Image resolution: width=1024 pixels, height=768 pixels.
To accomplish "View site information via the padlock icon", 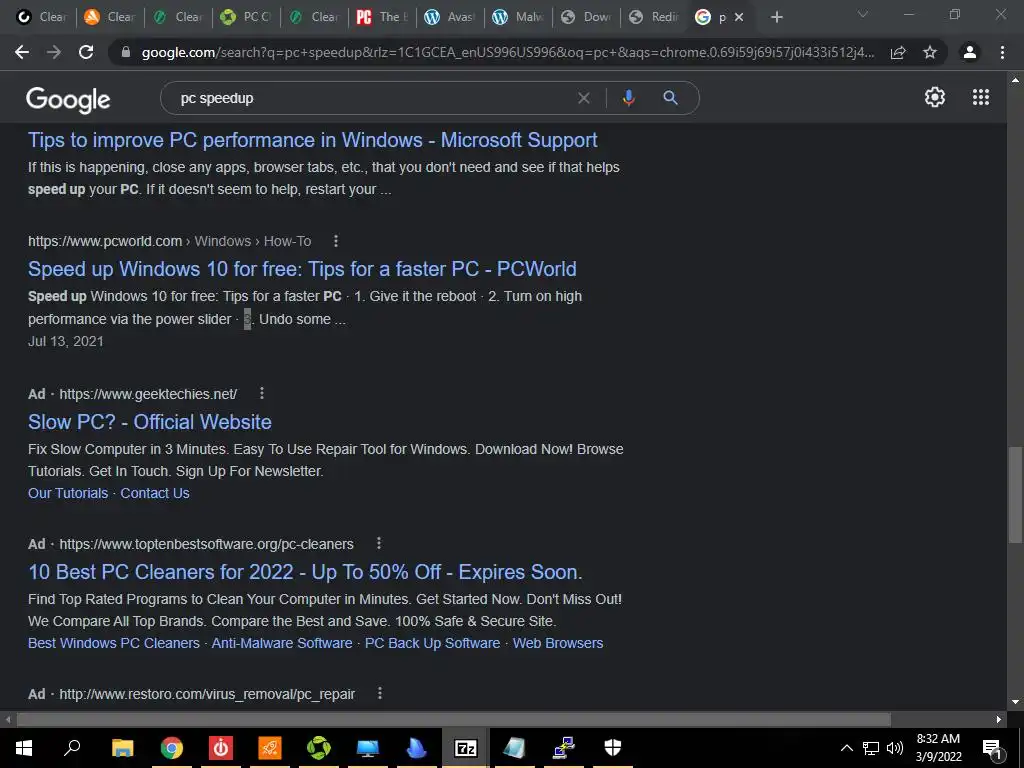I will point(126,52).
